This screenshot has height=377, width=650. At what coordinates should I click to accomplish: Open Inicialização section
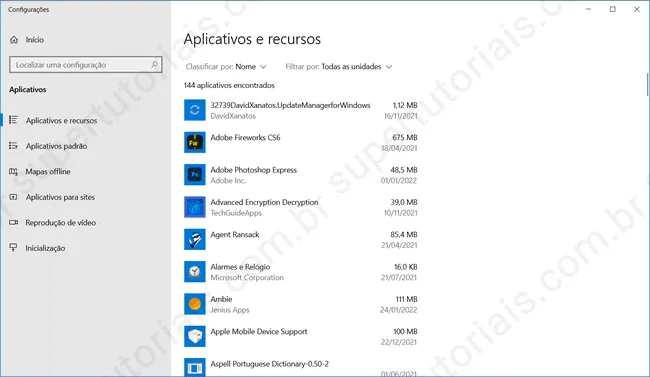85,248
